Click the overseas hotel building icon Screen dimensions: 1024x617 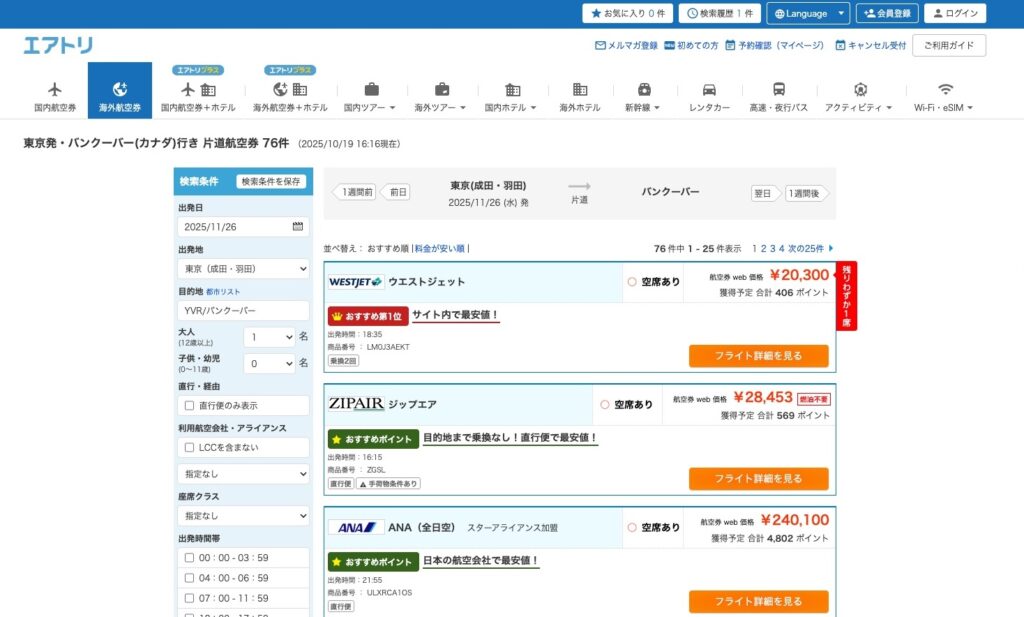[580, 89]
